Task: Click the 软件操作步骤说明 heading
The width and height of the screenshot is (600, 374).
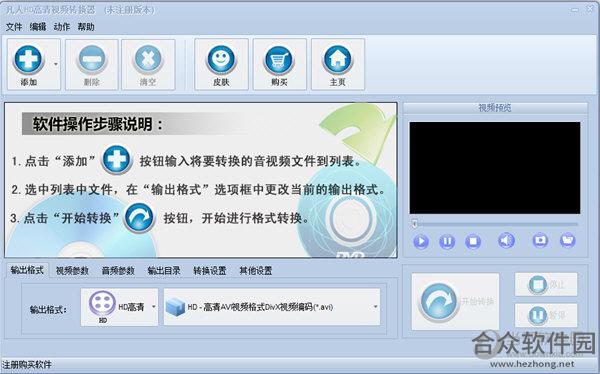Action: [x=98, y=124]
